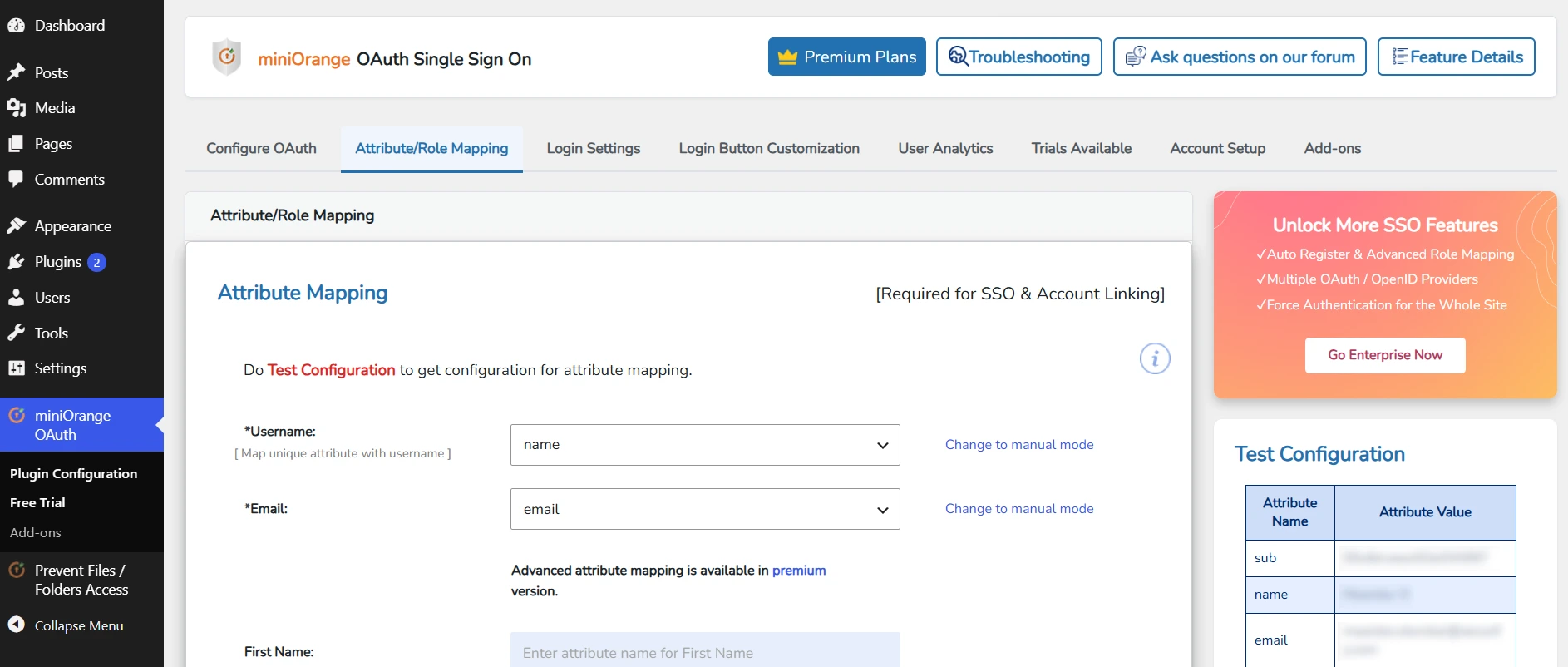Click the 'email' attribute name cell

point(1290,640)
